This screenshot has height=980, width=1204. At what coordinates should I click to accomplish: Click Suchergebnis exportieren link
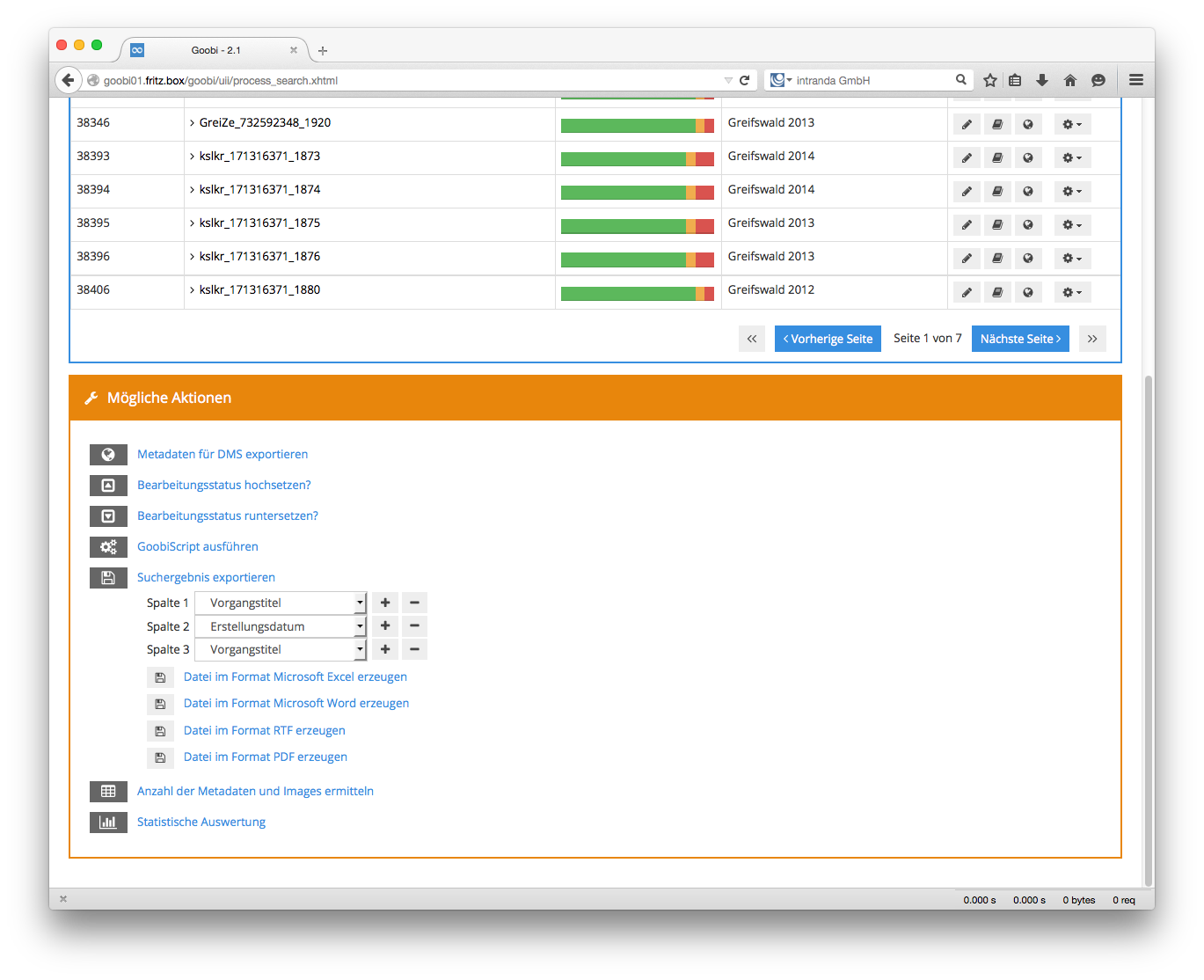[x=206, y=578]
